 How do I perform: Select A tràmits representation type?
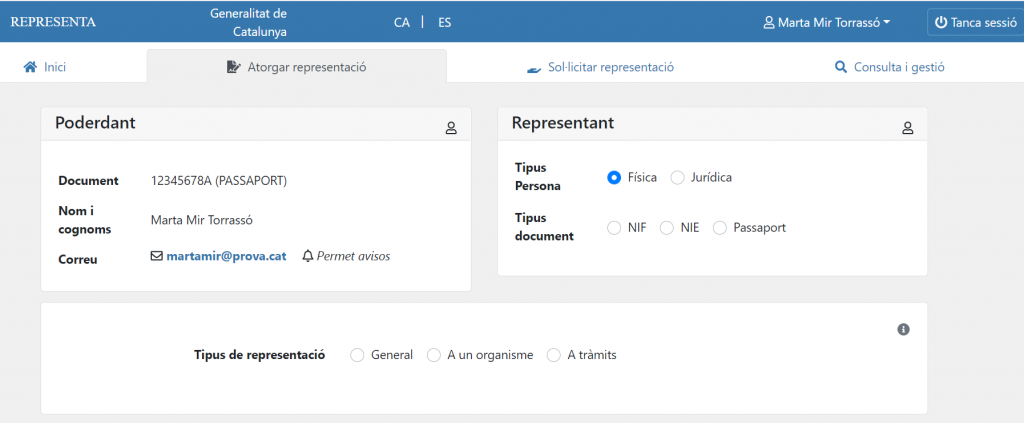[554, 355]
